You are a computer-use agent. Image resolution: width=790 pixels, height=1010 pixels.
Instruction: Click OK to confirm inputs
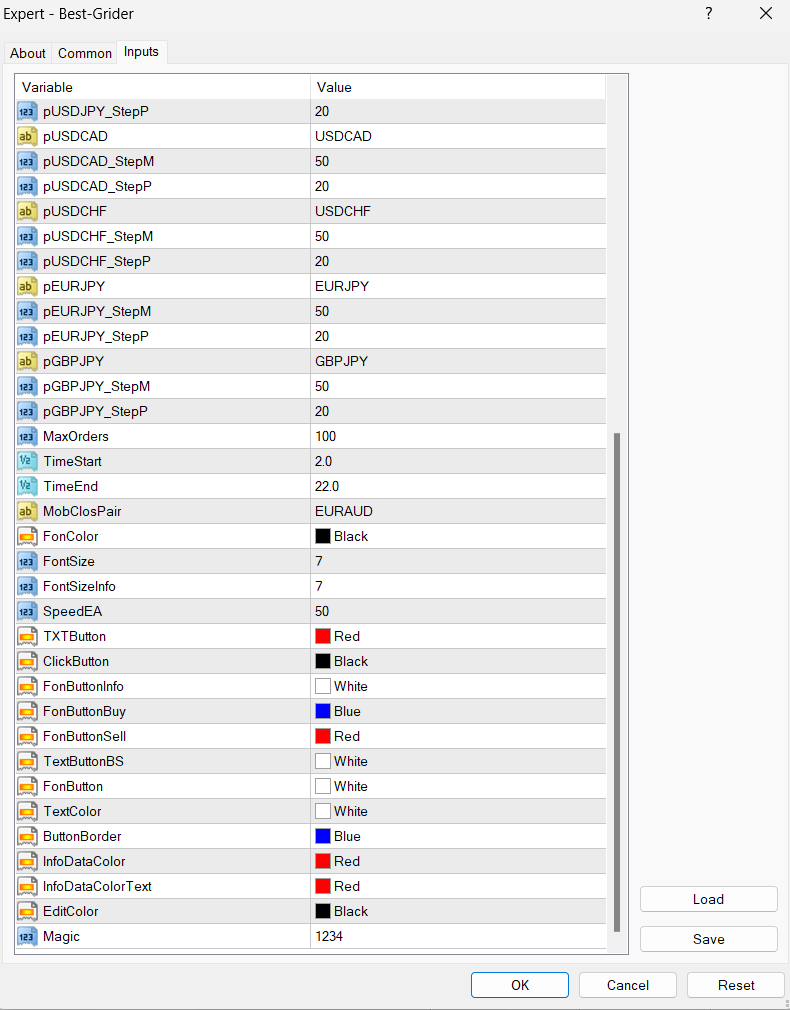pos(520,985)
